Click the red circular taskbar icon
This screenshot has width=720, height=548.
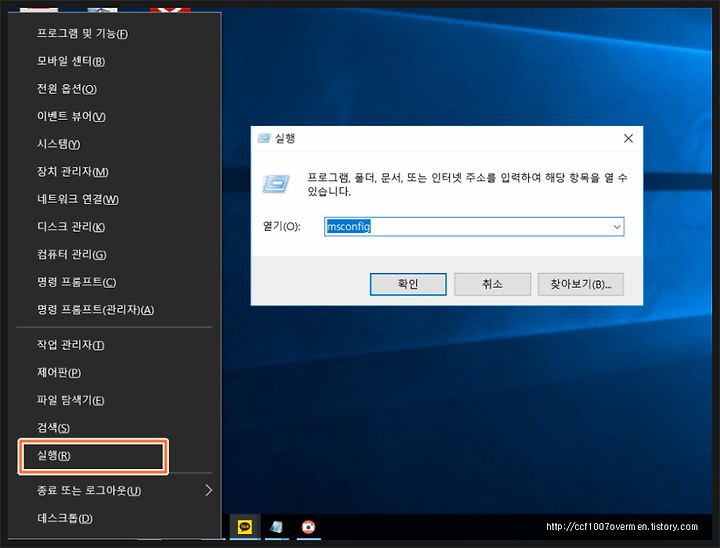click(308, 526)
